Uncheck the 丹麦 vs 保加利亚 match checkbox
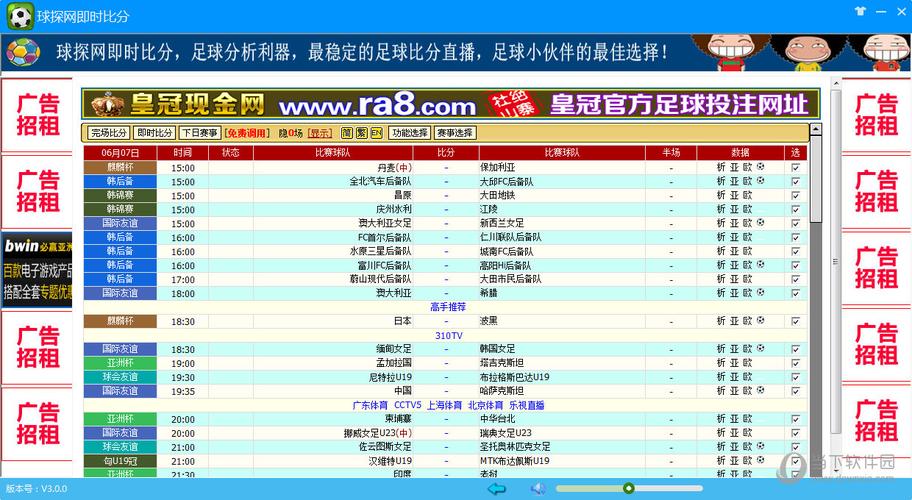Image resolution: width=912 pixels, height=500 pixels. [x=795, y=167]
